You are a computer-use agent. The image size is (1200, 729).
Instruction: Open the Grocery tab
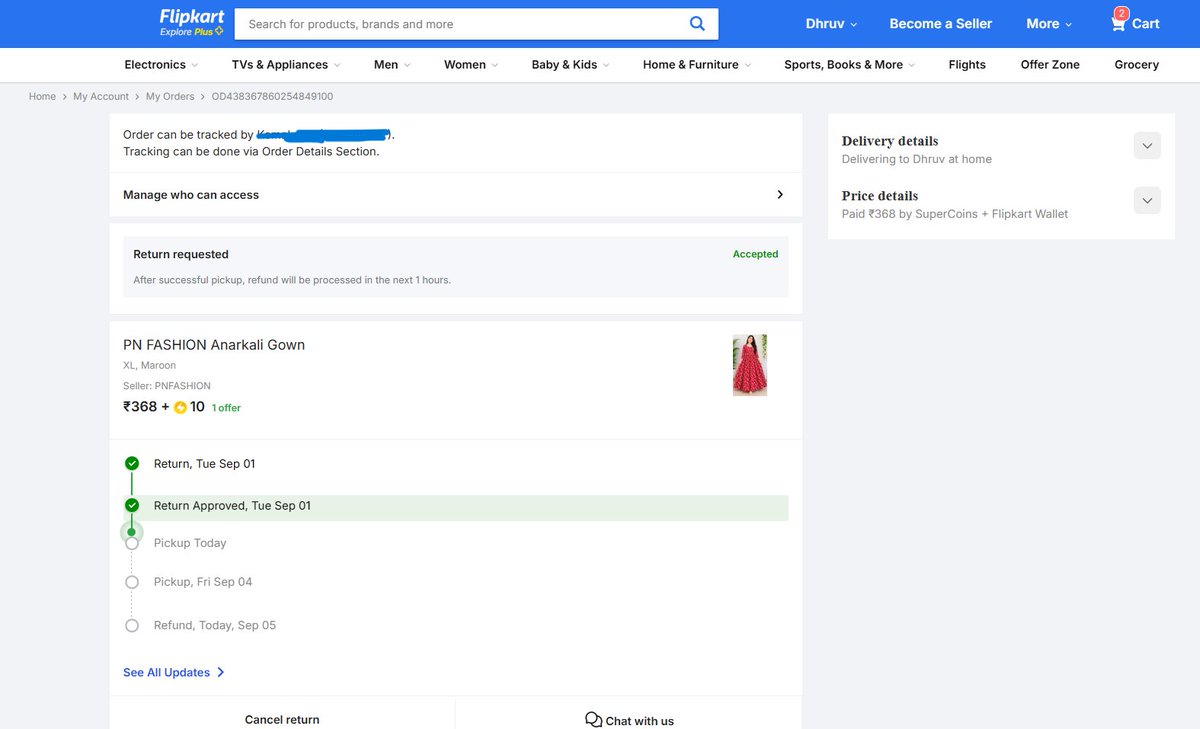tap(1137, 65)
